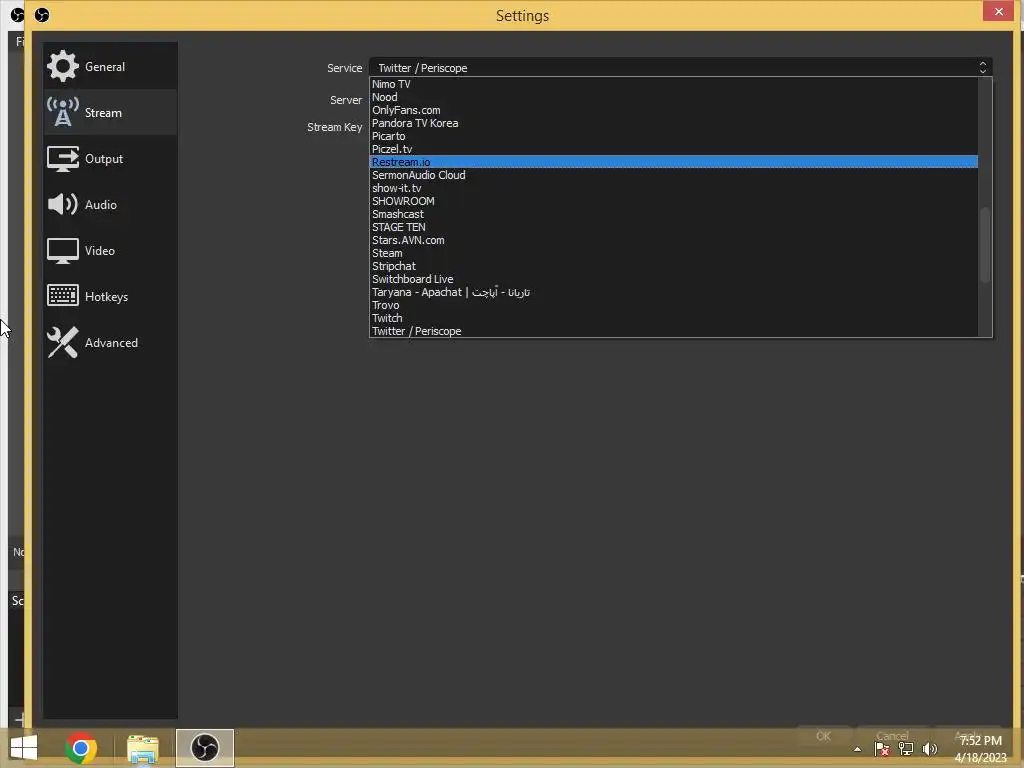
Task: Show hidden system tray icons arrow
Action: tap(857, 749)
